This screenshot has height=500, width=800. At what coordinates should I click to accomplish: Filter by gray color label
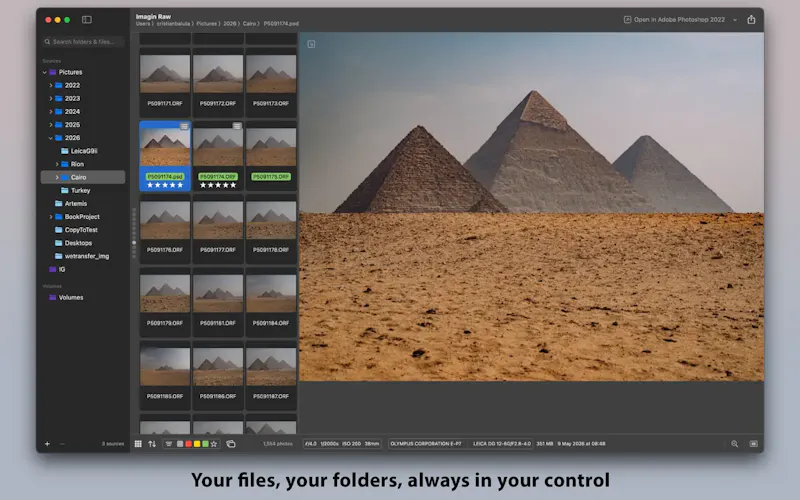(x=180, y=444)
